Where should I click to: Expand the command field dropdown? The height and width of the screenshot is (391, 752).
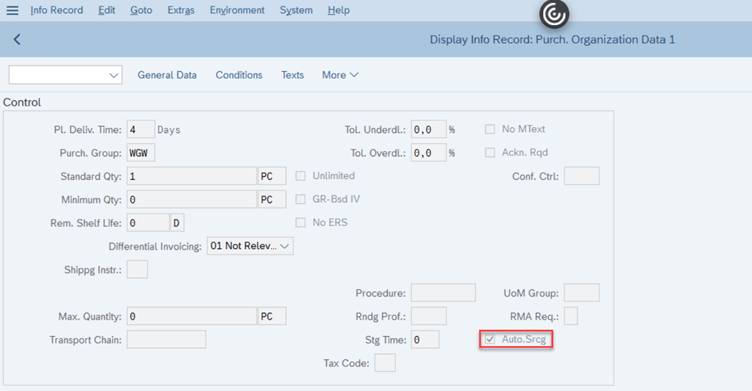(114, 75)
